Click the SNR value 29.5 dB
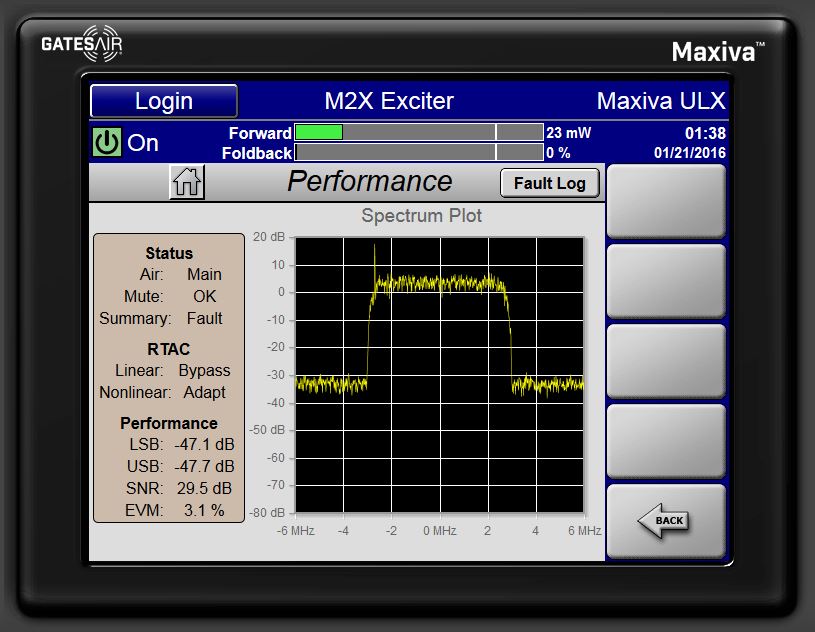Image resolution: width=815 pixels, height=632 pixels. point(204,488)
